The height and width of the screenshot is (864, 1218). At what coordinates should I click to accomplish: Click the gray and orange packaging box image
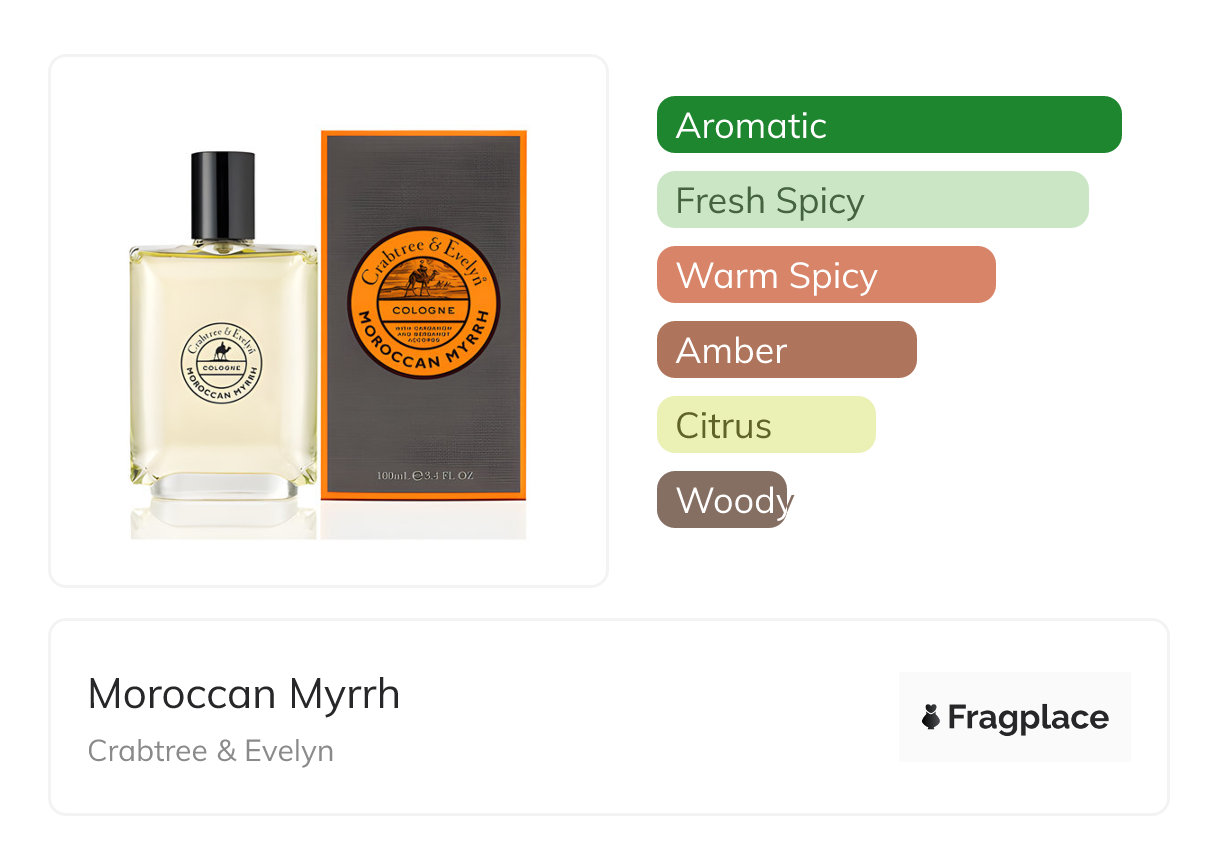pos(423,315)
